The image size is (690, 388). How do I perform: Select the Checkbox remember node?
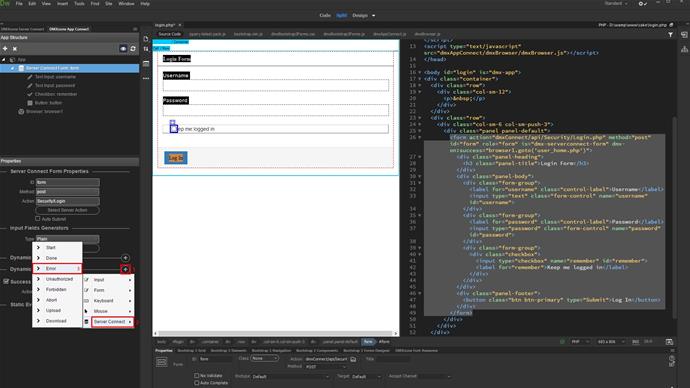click(x=56, y=94)
